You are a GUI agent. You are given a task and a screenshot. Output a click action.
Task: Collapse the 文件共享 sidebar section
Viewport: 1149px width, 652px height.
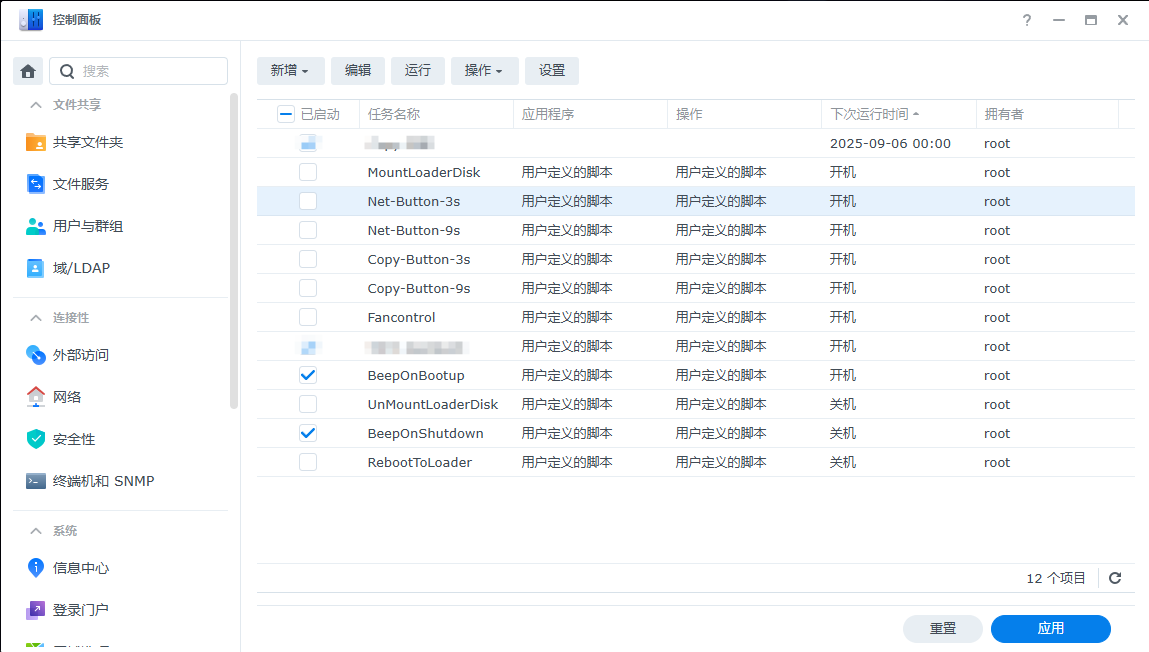point(36,105)
